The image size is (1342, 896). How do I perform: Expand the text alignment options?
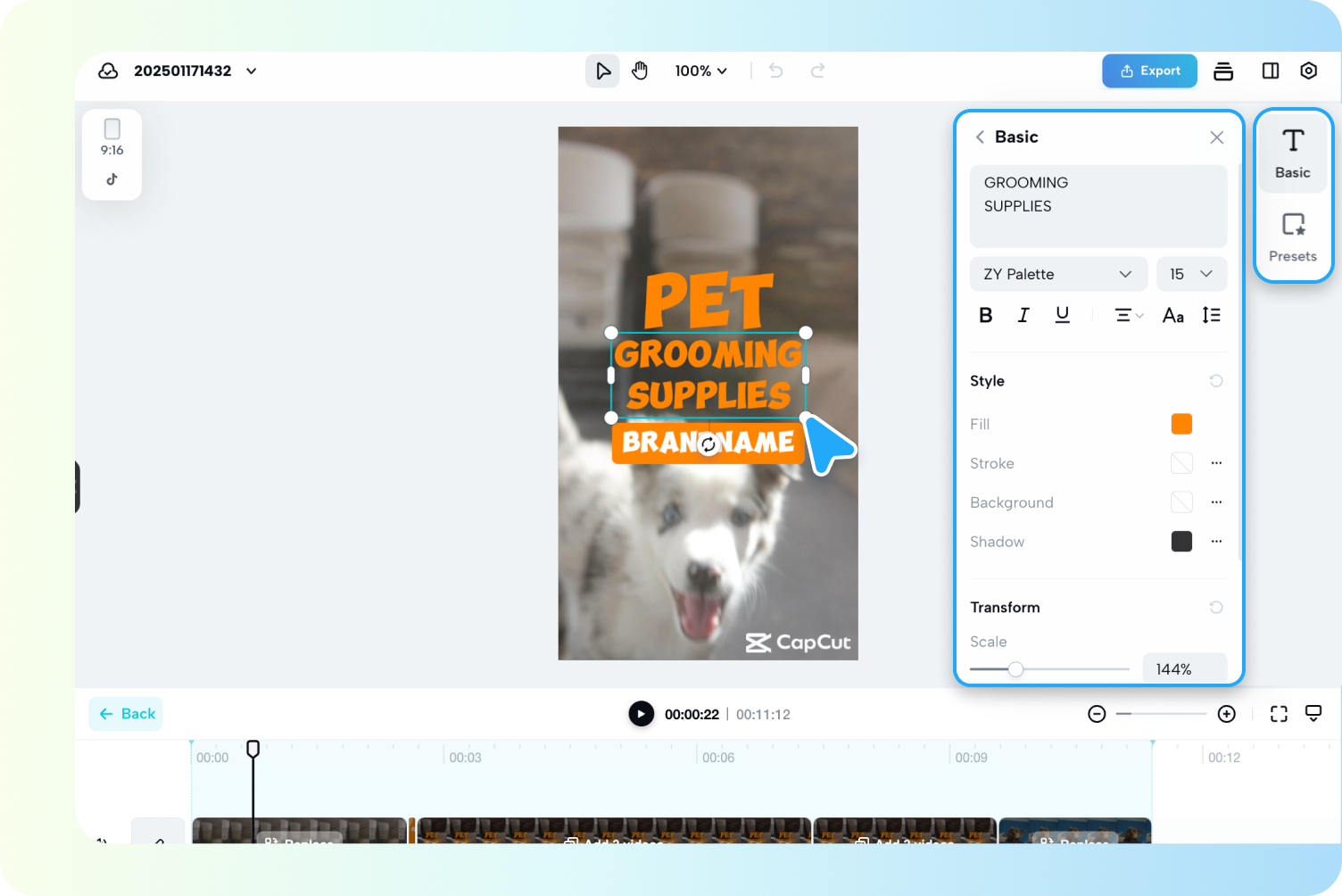[x=1127, y=315]
